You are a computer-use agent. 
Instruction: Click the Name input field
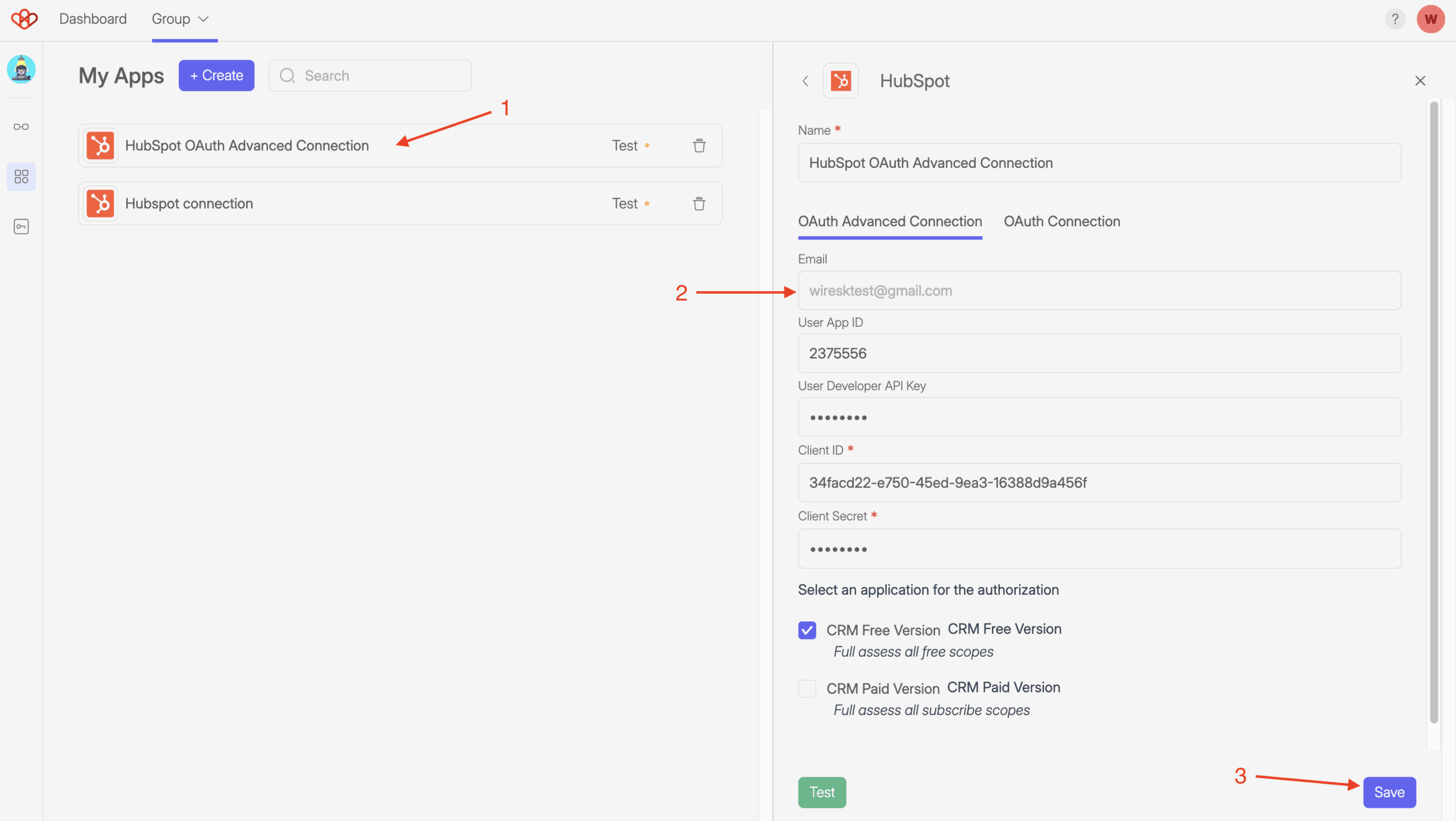click(1099, 163)
